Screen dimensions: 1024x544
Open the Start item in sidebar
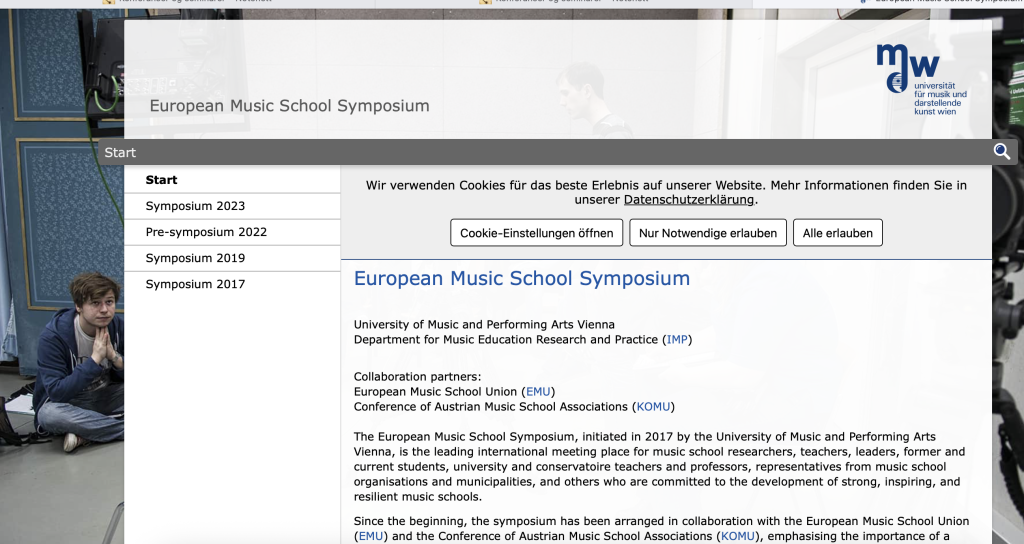pos(161,180)
